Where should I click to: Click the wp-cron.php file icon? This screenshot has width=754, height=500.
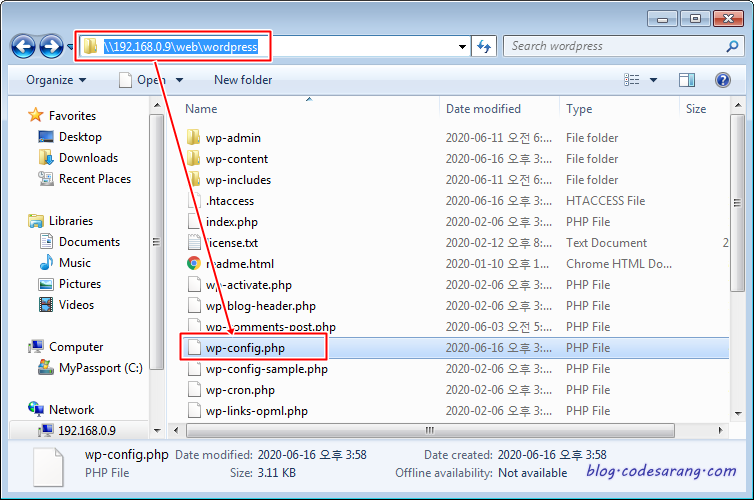pos(194,390)
